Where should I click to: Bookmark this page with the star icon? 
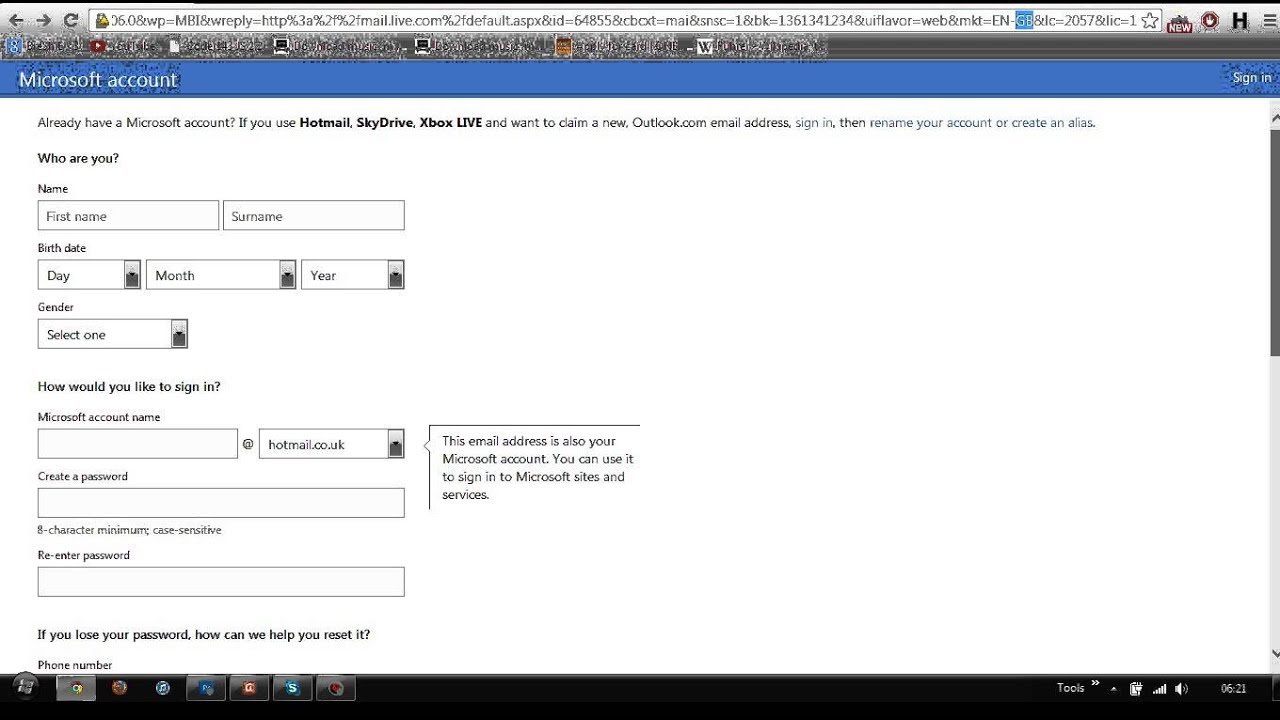(x=1150, y=20)
